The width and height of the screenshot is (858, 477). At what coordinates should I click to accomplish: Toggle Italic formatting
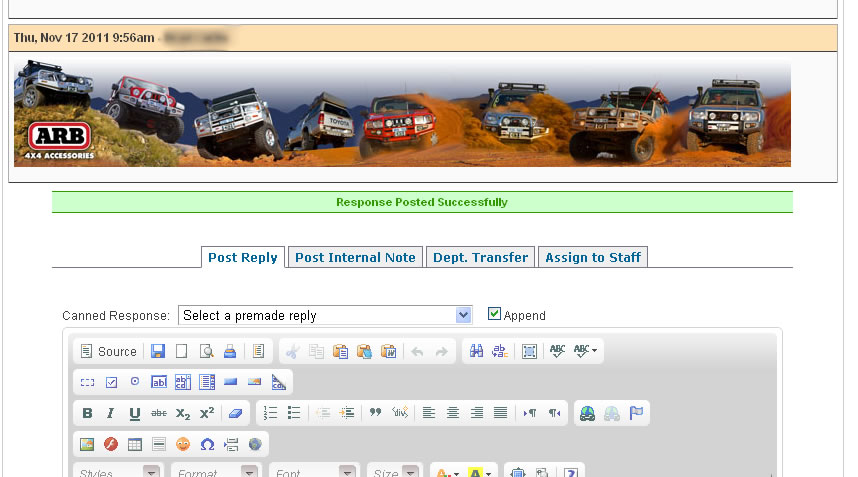tap(111, 414)
